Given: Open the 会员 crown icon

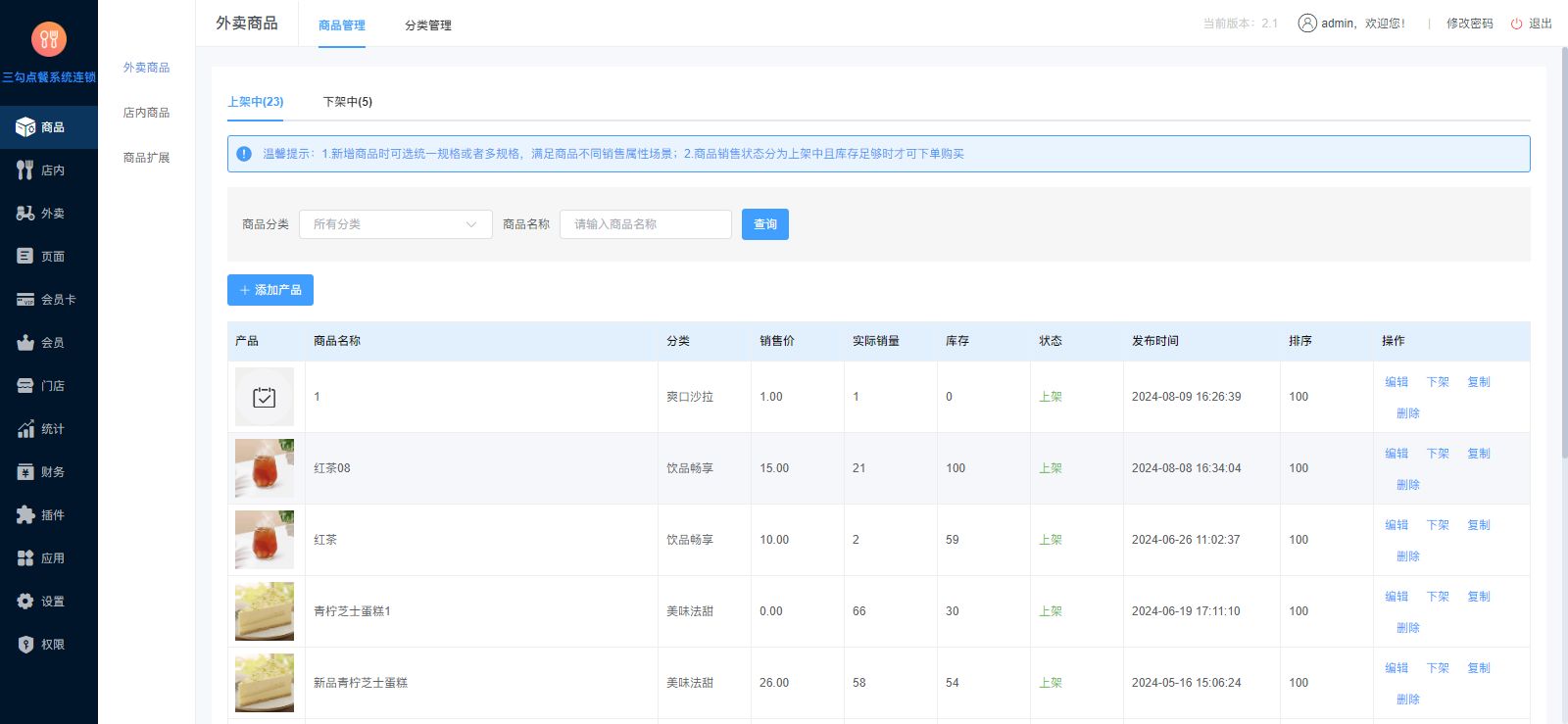Looking at the screenshot, I should click(25, 343).
